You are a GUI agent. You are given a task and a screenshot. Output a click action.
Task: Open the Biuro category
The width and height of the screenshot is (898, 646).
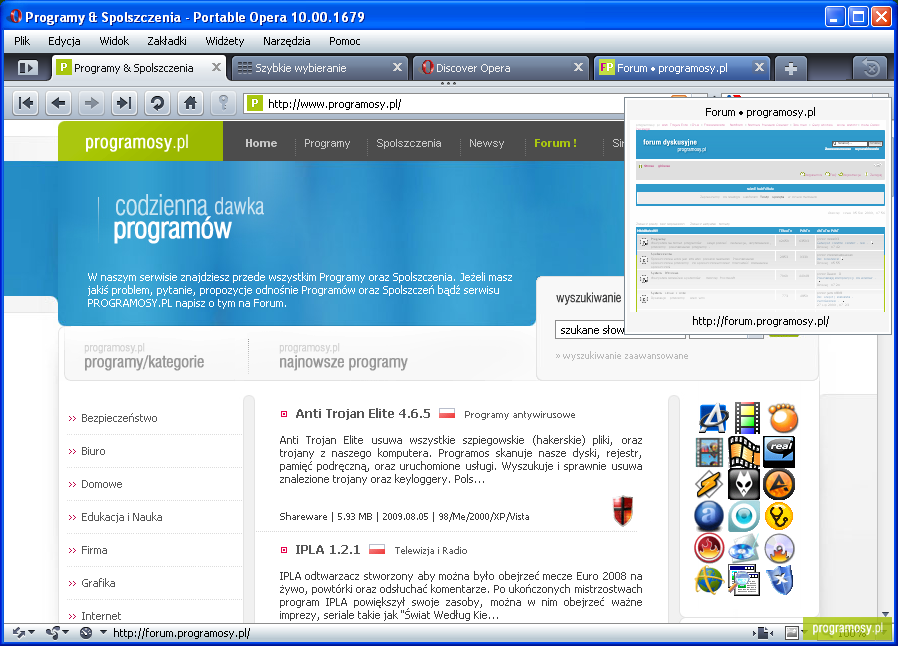pyautogui.click(x=93, y=451)
